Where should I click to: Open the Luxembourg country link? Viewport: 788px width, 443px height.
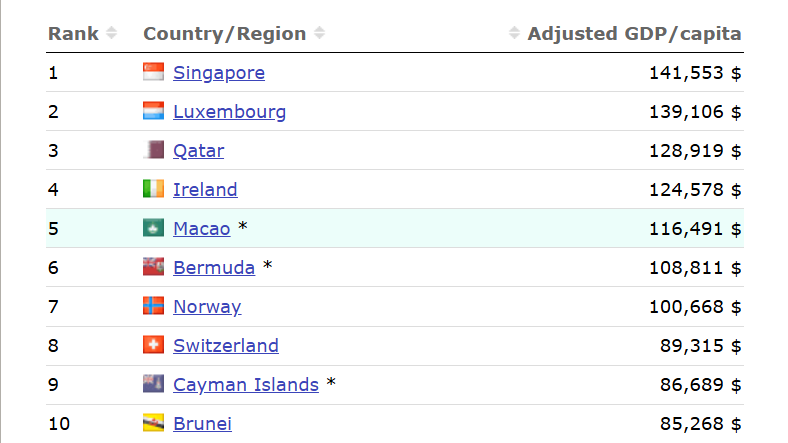[x=229, y=112]
